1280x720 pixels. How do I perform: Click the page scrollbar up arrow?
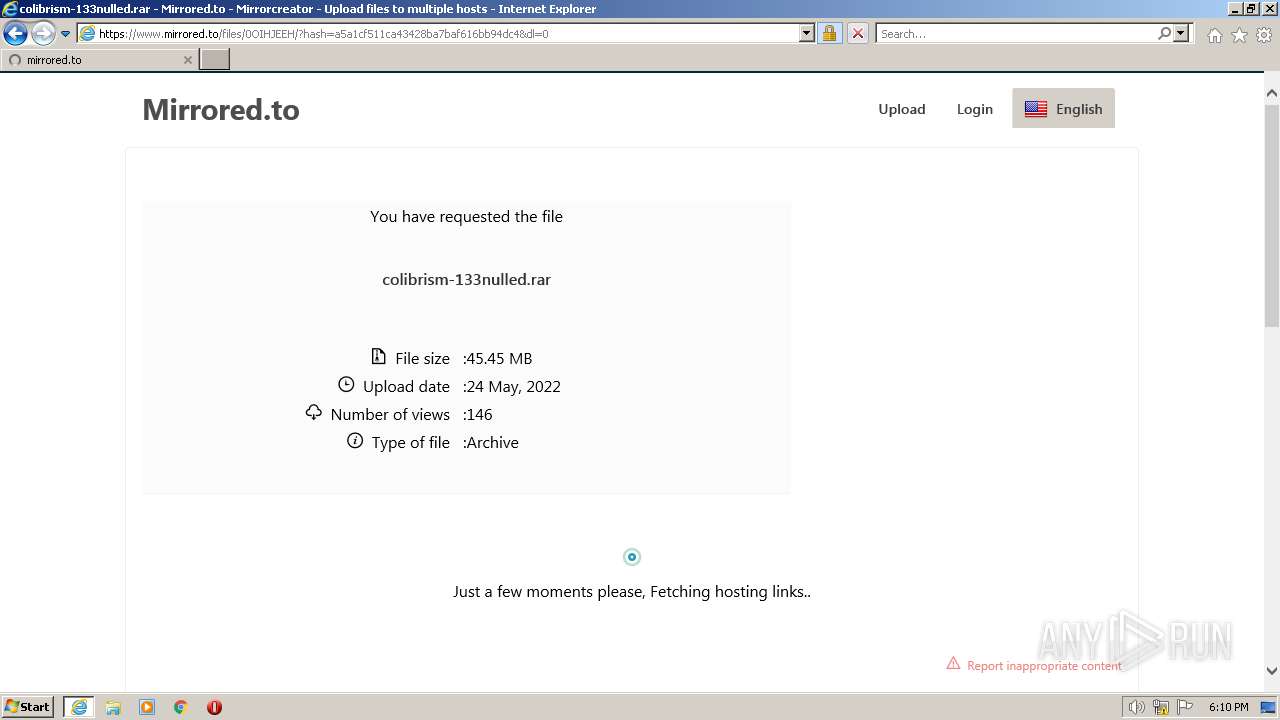[1272, 93]
